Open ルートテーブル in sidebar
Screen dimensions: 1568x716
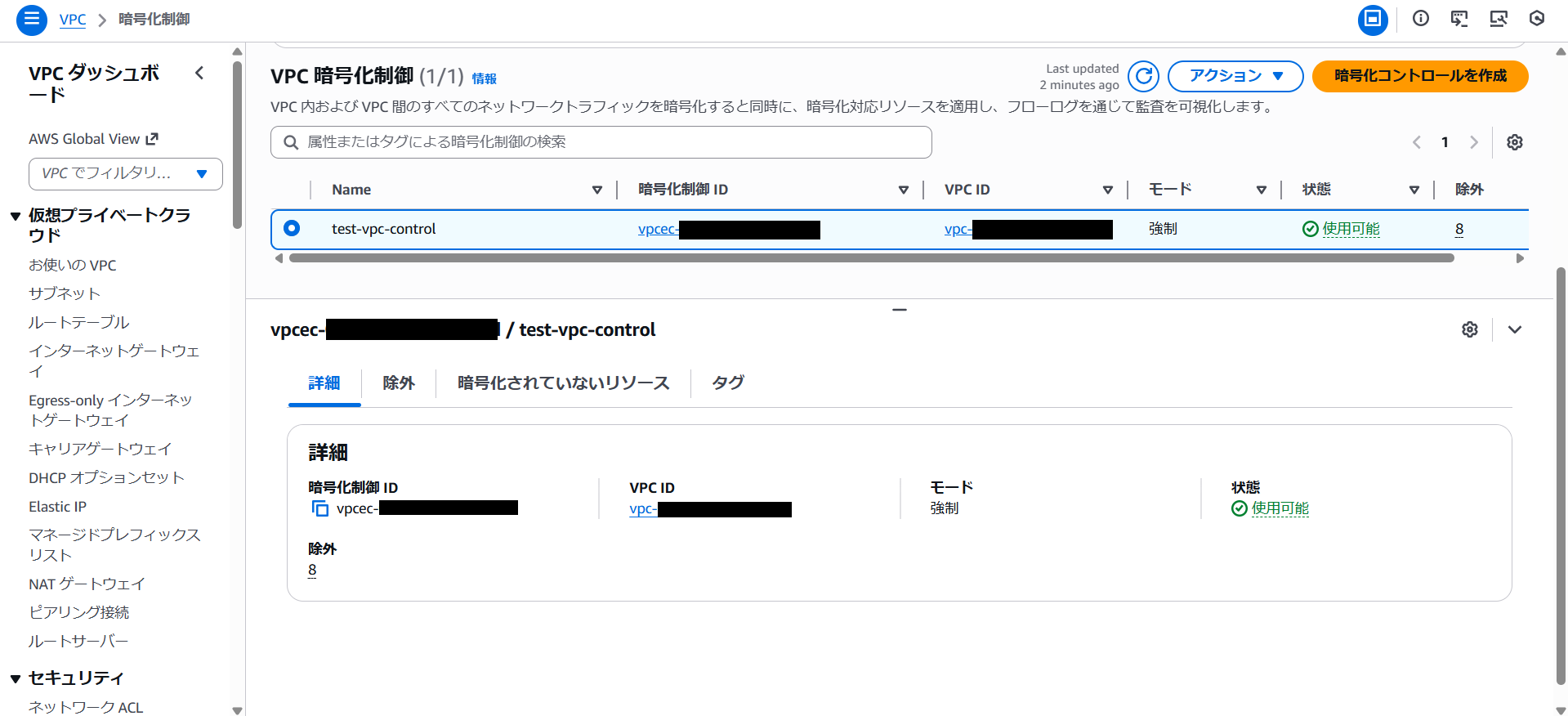(79, 322)
